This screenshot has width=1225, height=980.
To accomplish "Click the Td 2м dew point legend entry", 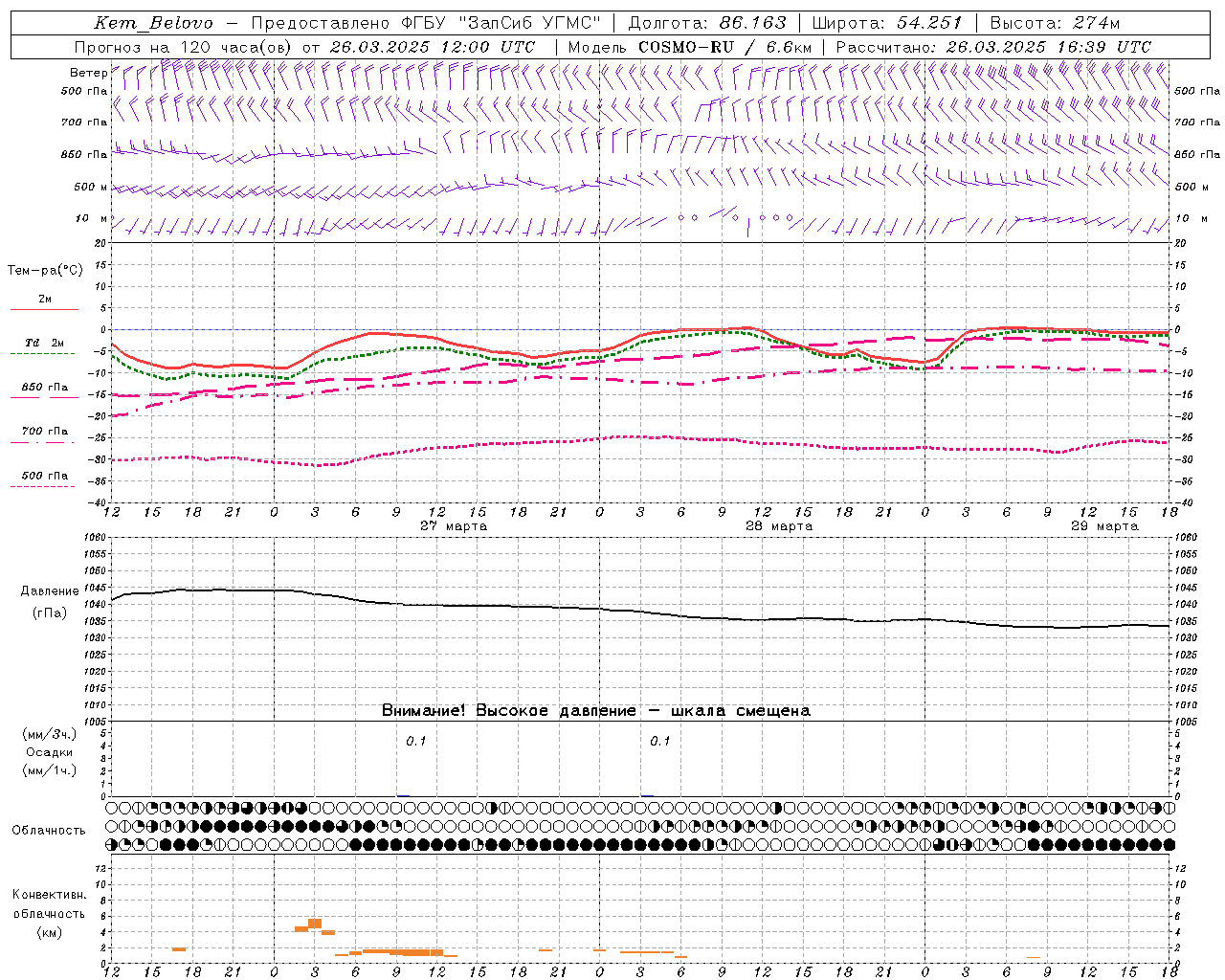I will coord(44,343).
